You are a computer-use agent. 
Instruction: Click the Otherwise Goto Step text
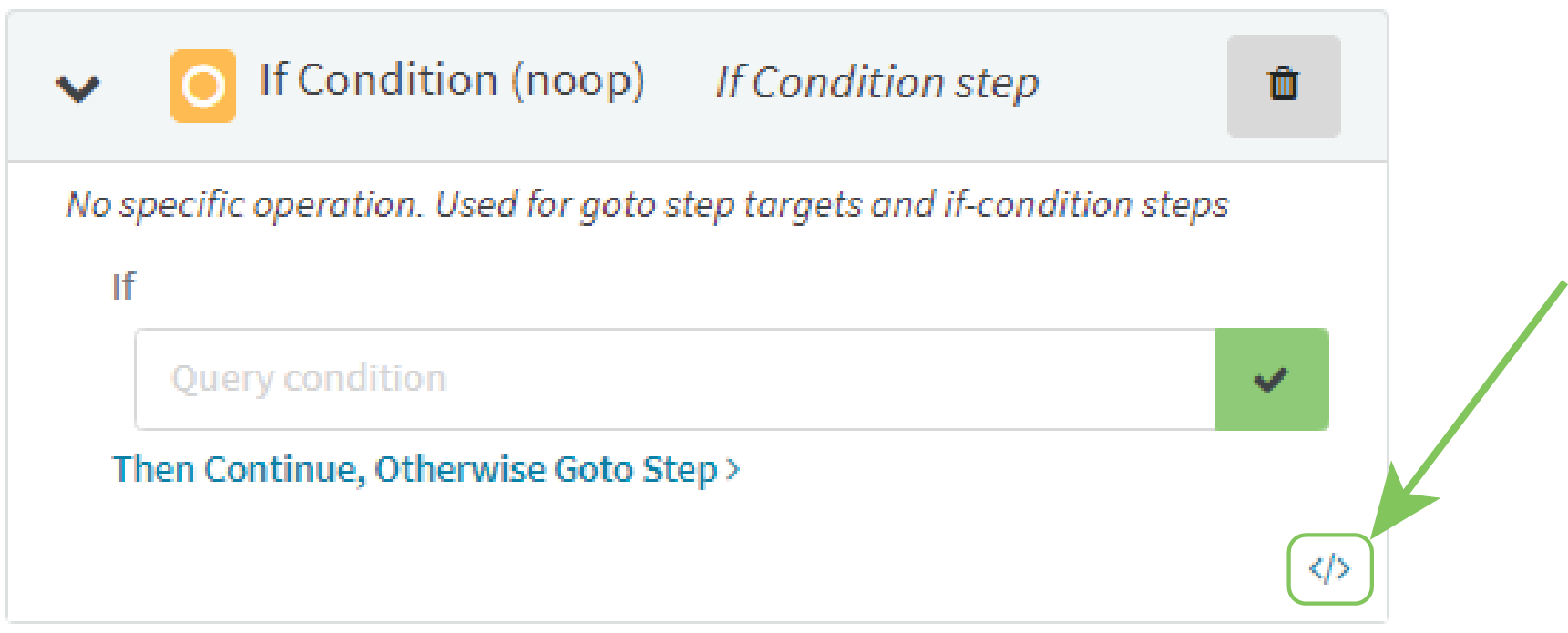tap(546, 470)
